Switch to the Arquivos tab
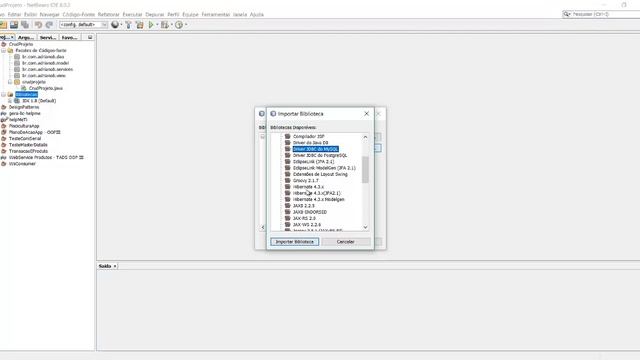Screen dimensions: 640x360 (26, 38)
